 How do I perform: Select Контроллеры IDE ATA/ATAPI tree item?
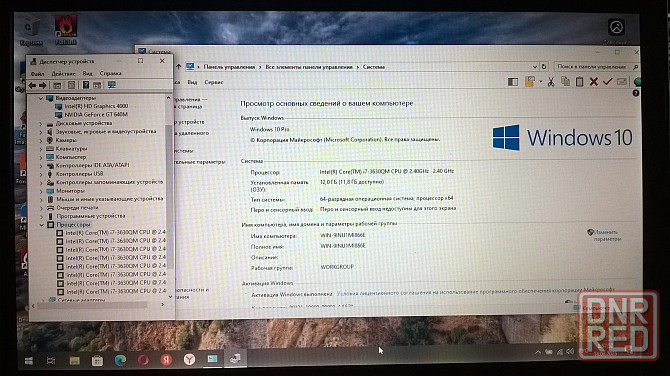(93, 165)
